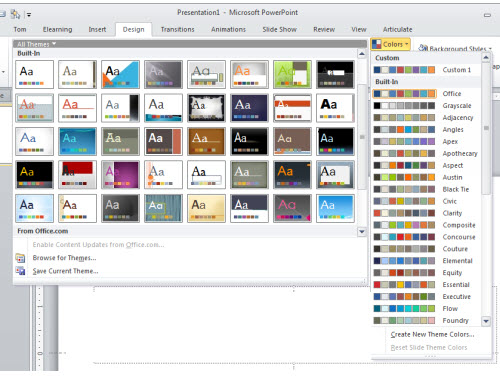Apply the bright blue gradient theme, last row end

point(335,208)
